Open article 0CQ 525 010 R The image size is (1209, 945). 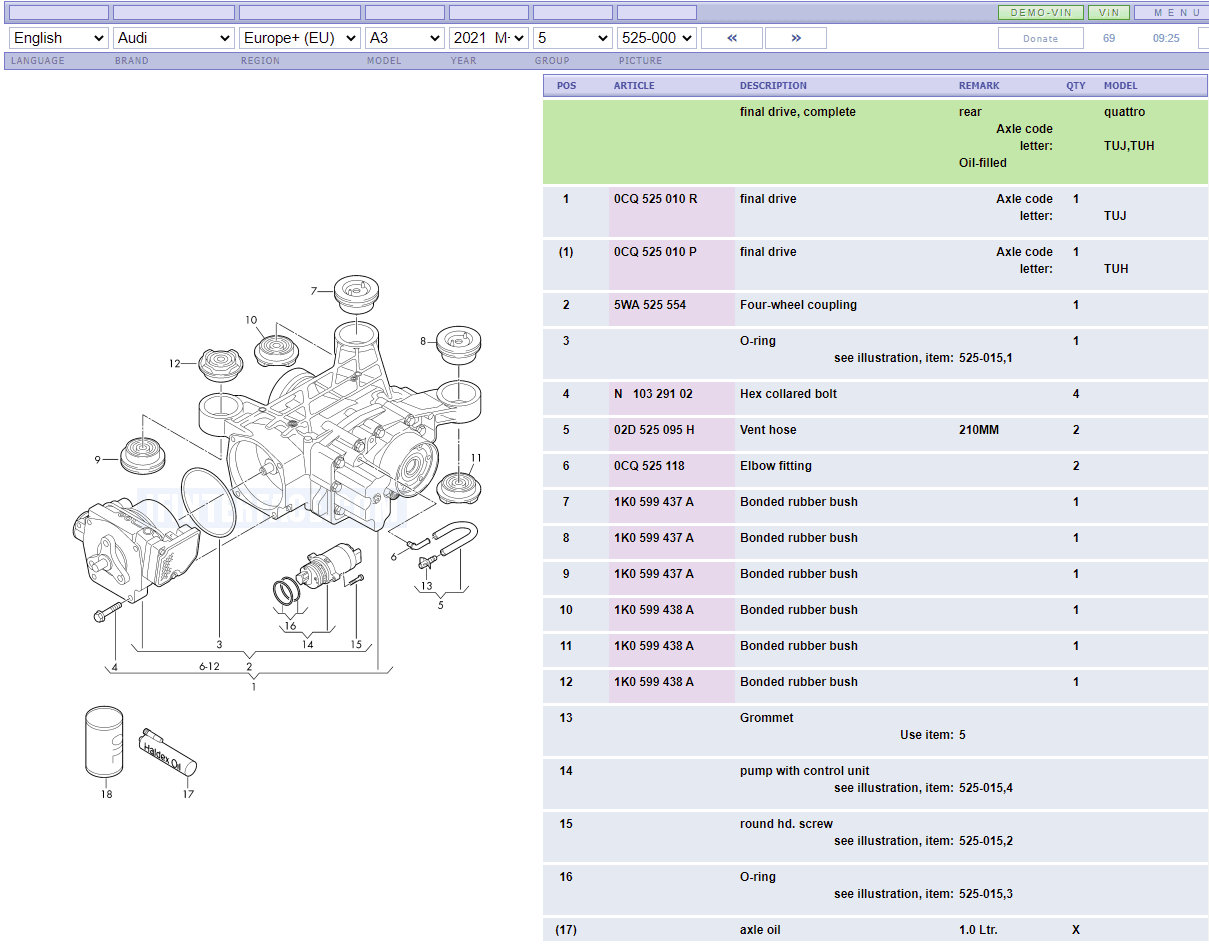tap(656, 199)
